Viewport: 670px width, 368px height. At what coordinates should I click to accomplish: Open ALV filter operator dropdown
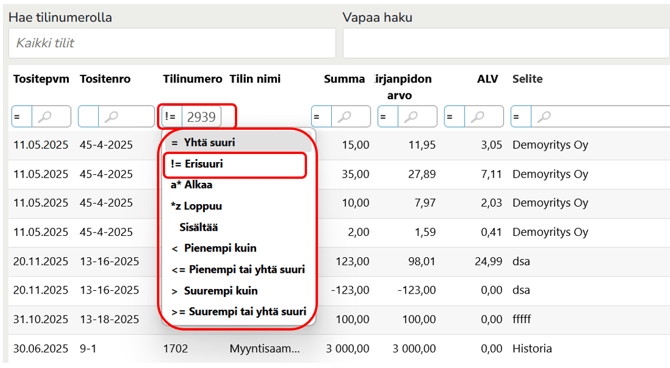click(454, 117)
